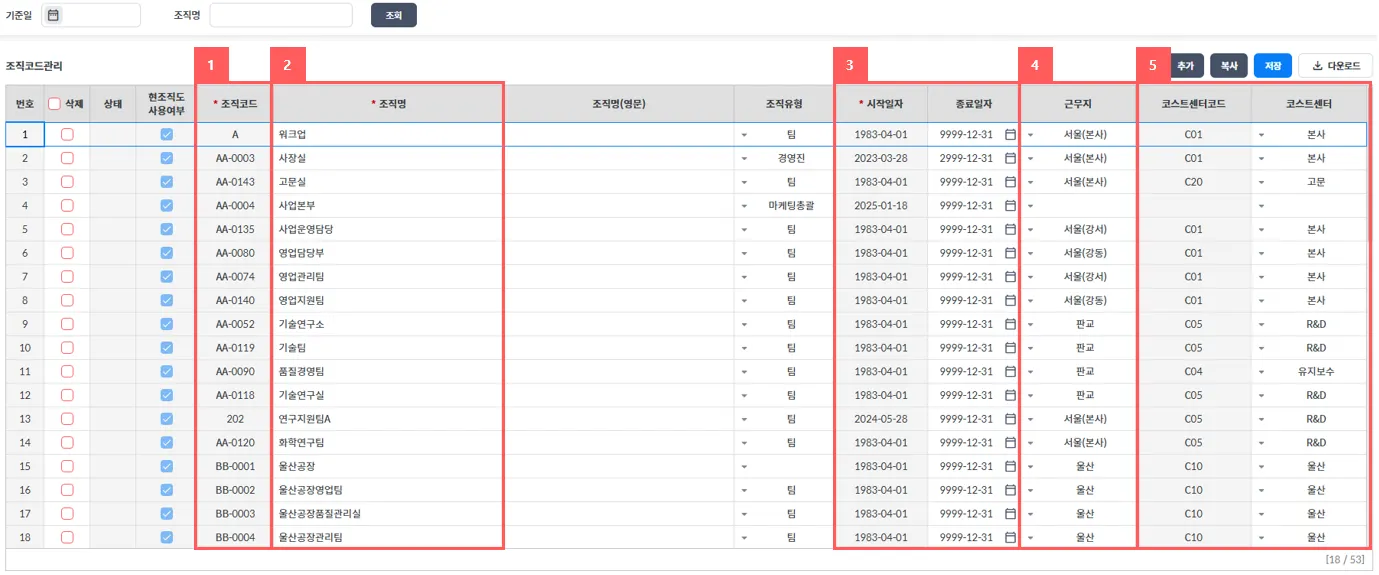Open end-date calendar icon for 사업운영담당 row
1379x575 pixels.
(1010, 229)
